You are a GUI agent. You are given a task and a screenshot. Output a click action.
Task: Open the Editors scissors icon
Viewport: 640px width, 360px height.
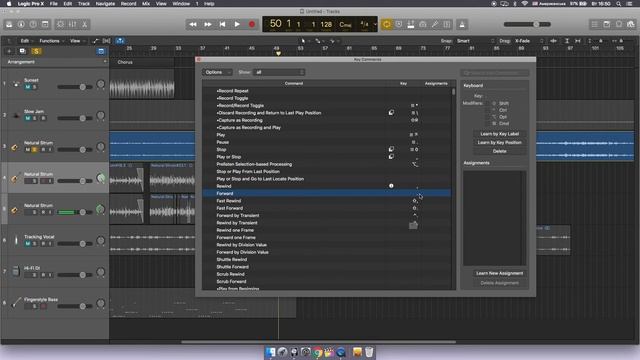(x=84, y=24)
